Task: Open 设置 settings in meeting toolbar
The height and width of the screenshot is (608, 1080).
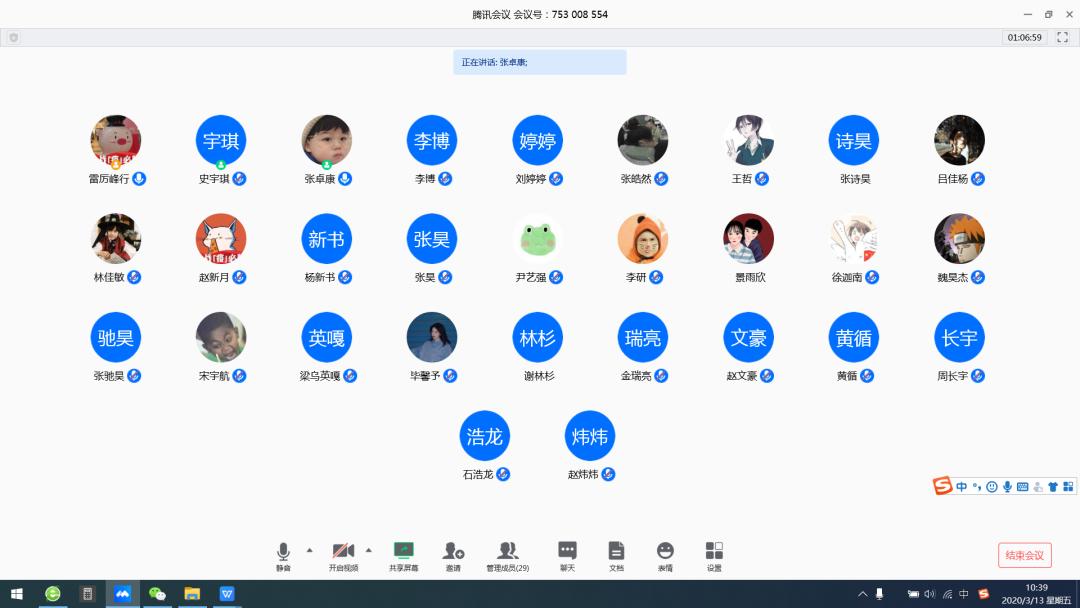Action: point(714,554)
